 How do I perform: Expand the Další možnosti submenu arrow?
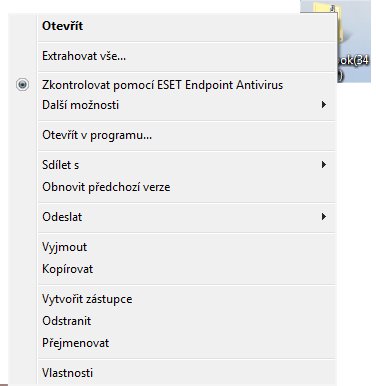tap(323, 105)
